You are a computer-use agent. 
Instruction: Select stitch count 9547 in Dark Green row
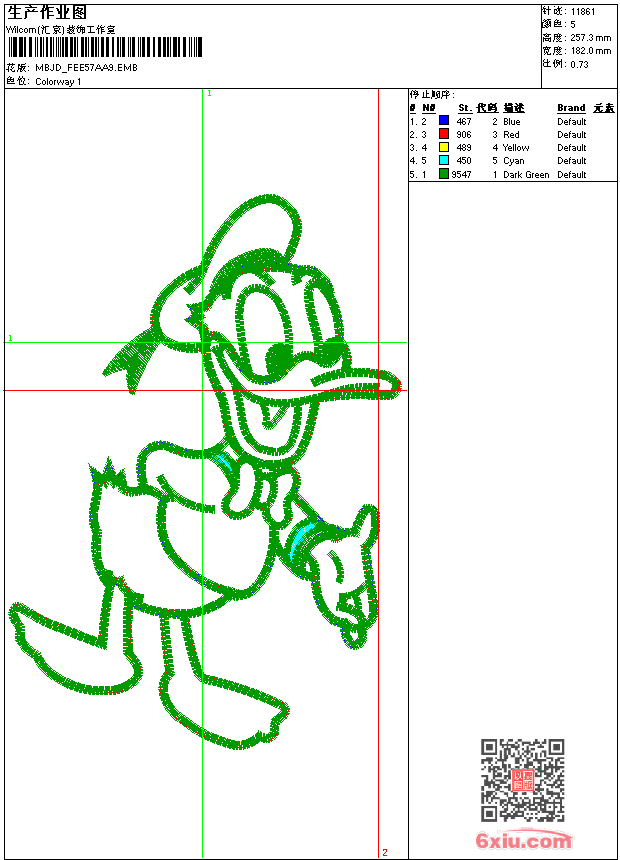pos(461,174)
